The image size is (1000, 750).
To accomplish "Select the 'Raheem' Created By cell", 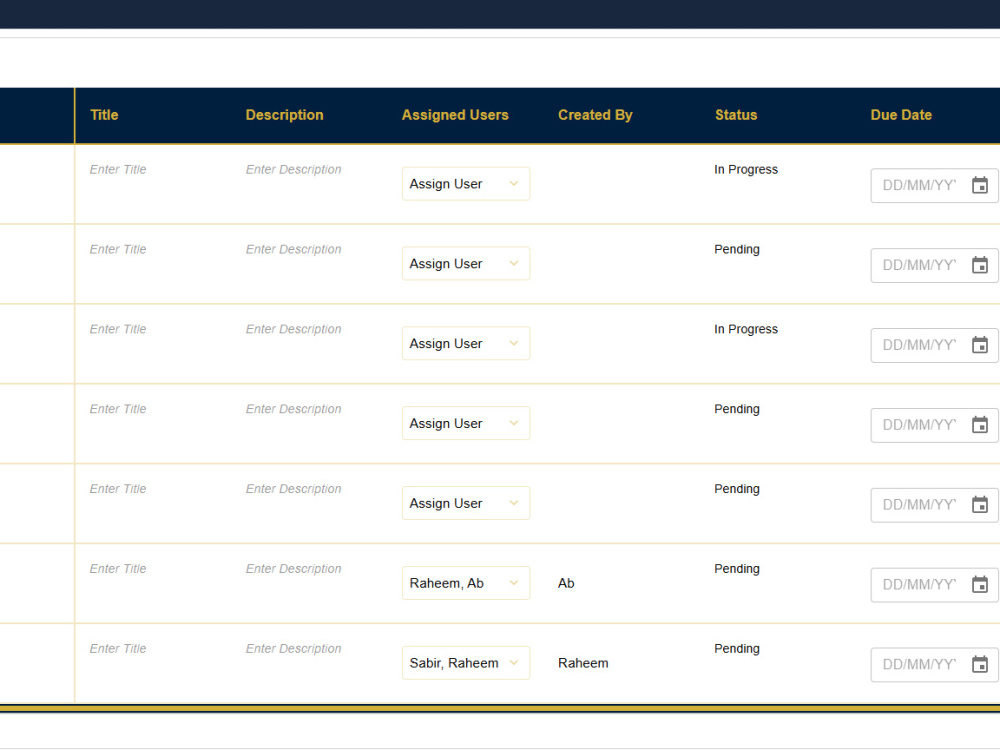I will point(583,663).
